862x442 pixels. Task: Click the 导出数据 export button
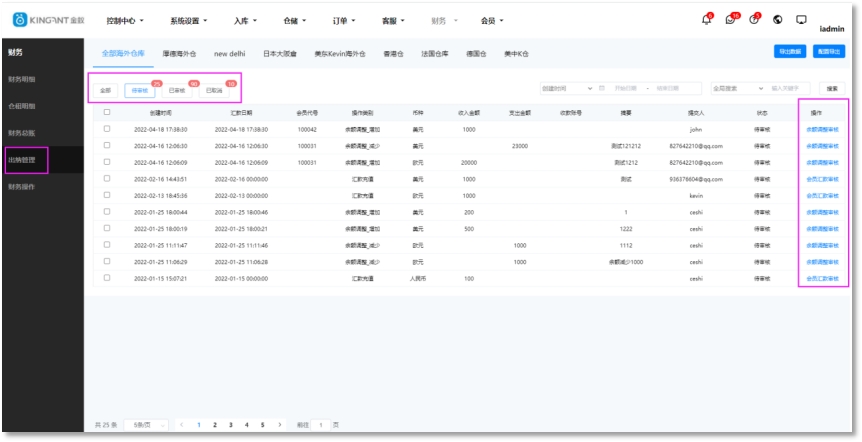pos(789,50)
